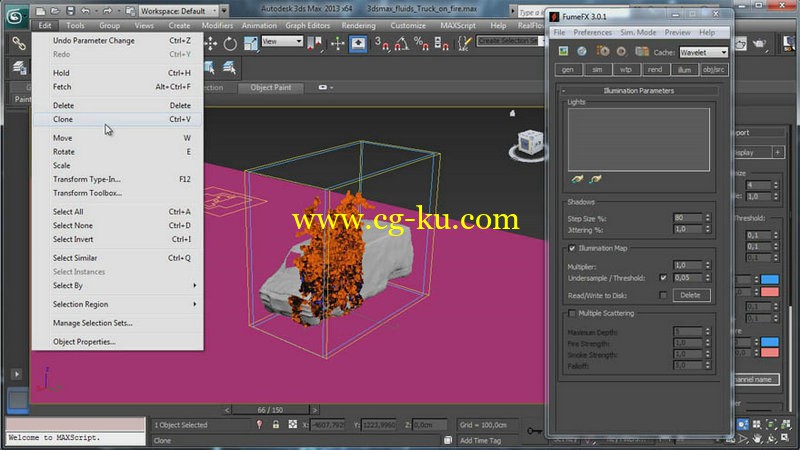Switch to the FumeFX obj/src tab
Screen dimensions: 800x450
714,70
